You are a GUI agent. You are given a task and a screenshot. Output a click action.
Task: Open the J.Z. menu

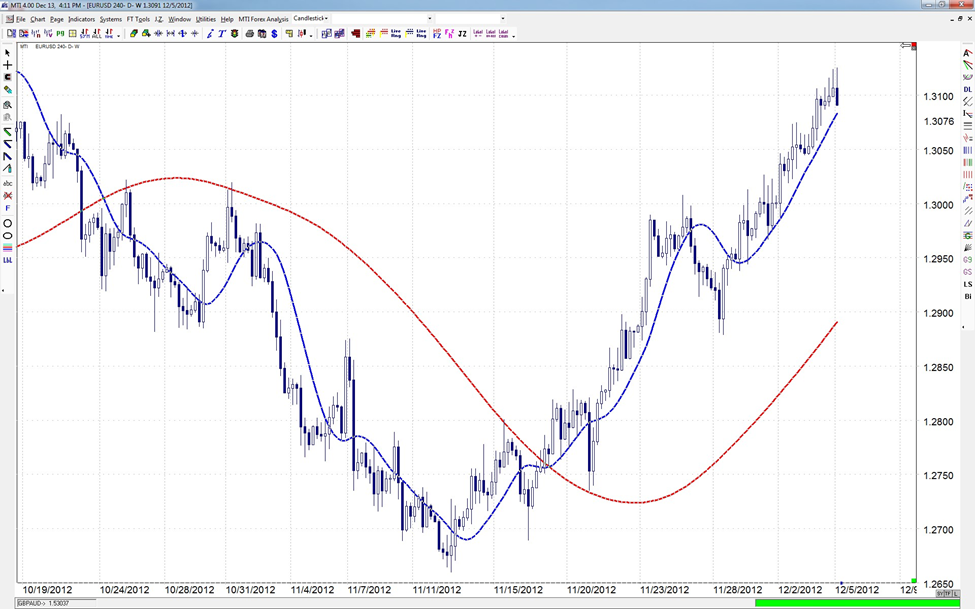click(x=159, y=19)
